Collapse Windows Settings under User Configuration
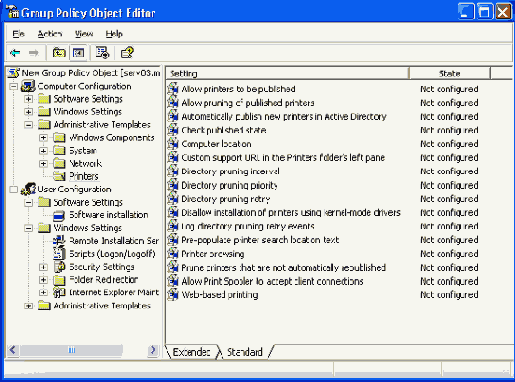515x382 pixels. [29, 228]
